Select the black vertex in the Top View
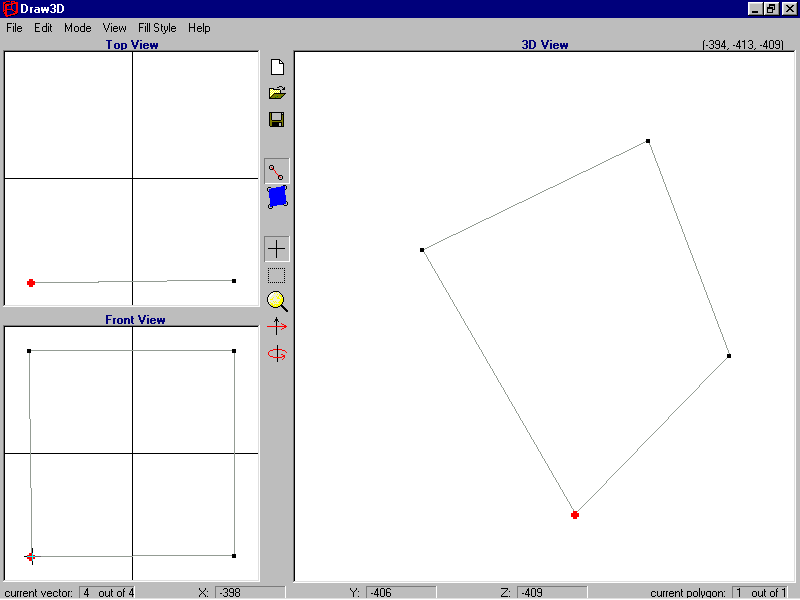 [234, 281]
